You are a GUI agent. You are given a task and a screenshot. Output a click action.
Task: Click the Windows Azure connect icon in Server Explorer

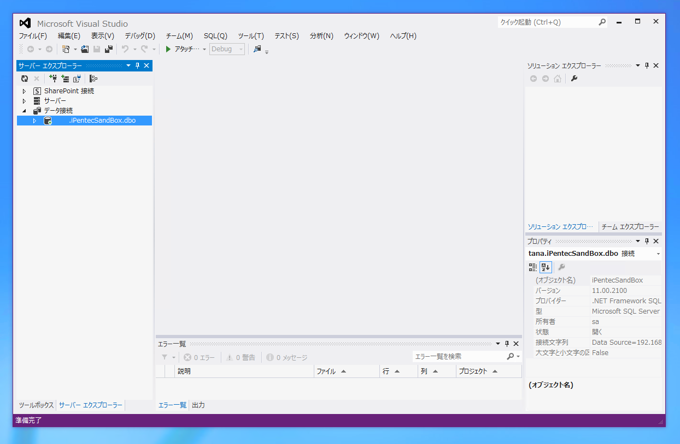[93, 78]
